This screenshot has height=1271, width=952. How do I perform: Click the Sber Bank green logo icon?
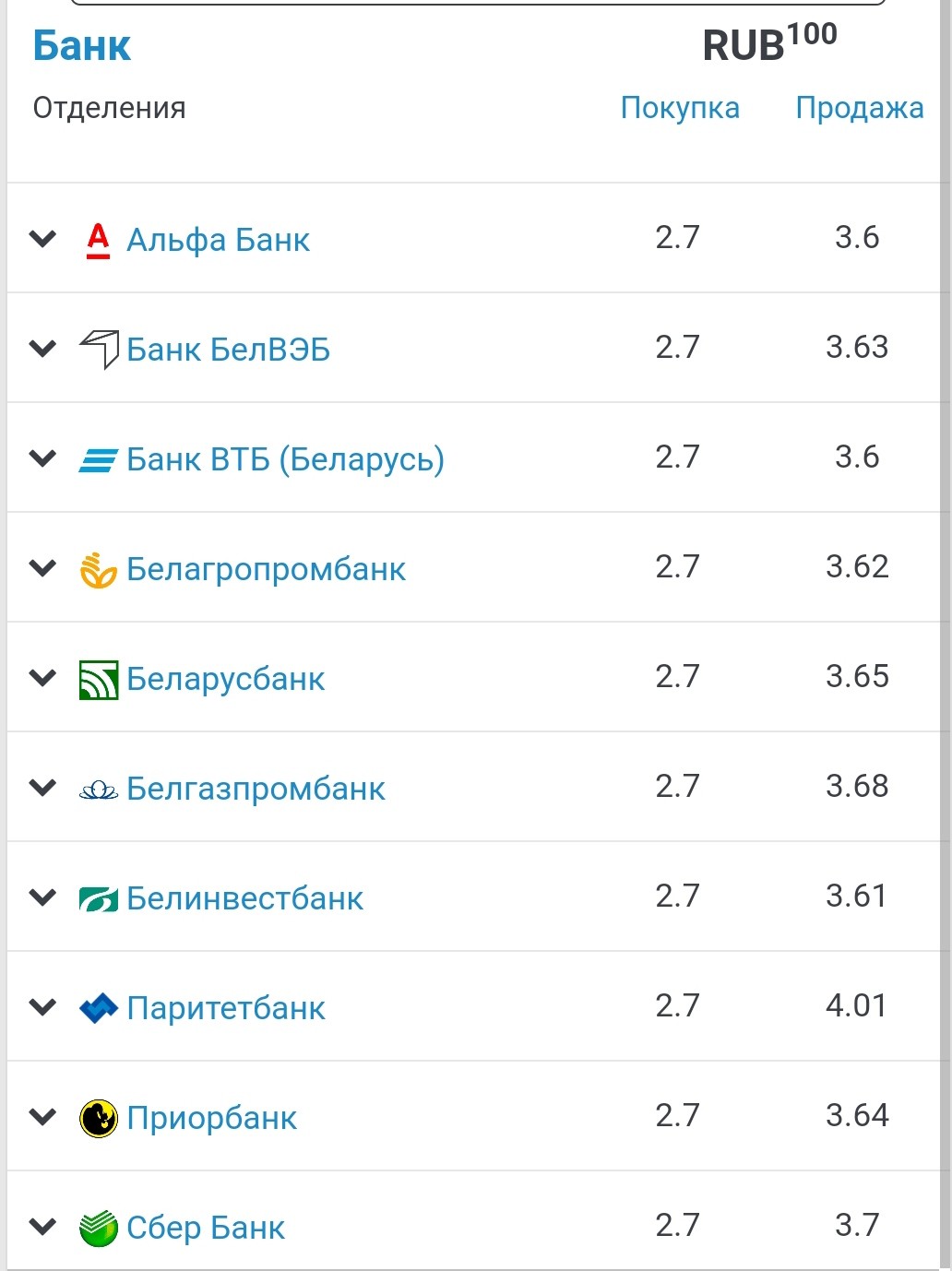coord(99,1229)
